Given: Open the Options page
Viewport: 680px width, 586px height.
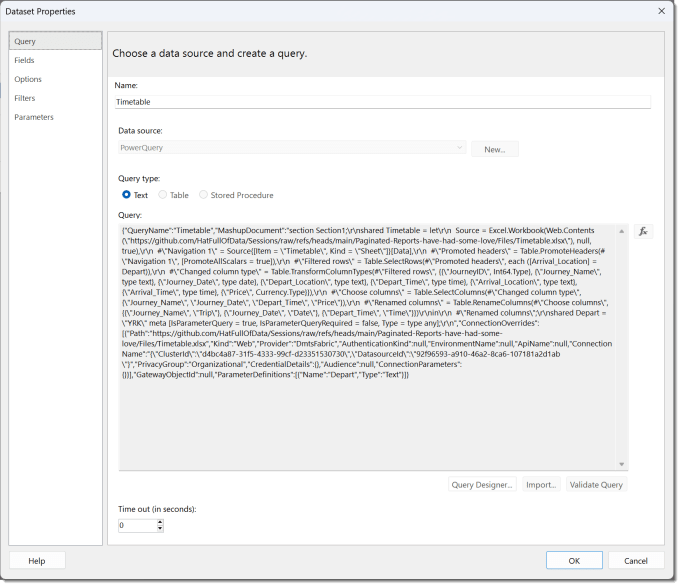Looking at the screenshot, I should (x=56, y=79).
